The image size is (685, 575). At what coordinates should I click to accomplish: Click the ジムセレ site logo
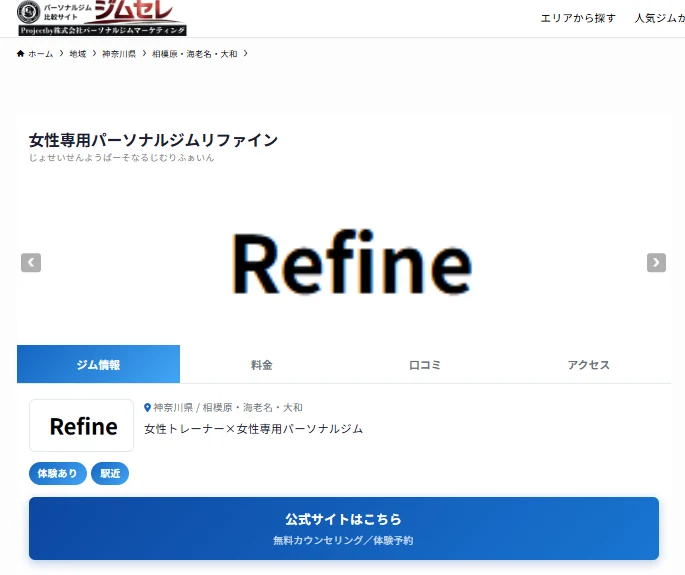(102, 17)
